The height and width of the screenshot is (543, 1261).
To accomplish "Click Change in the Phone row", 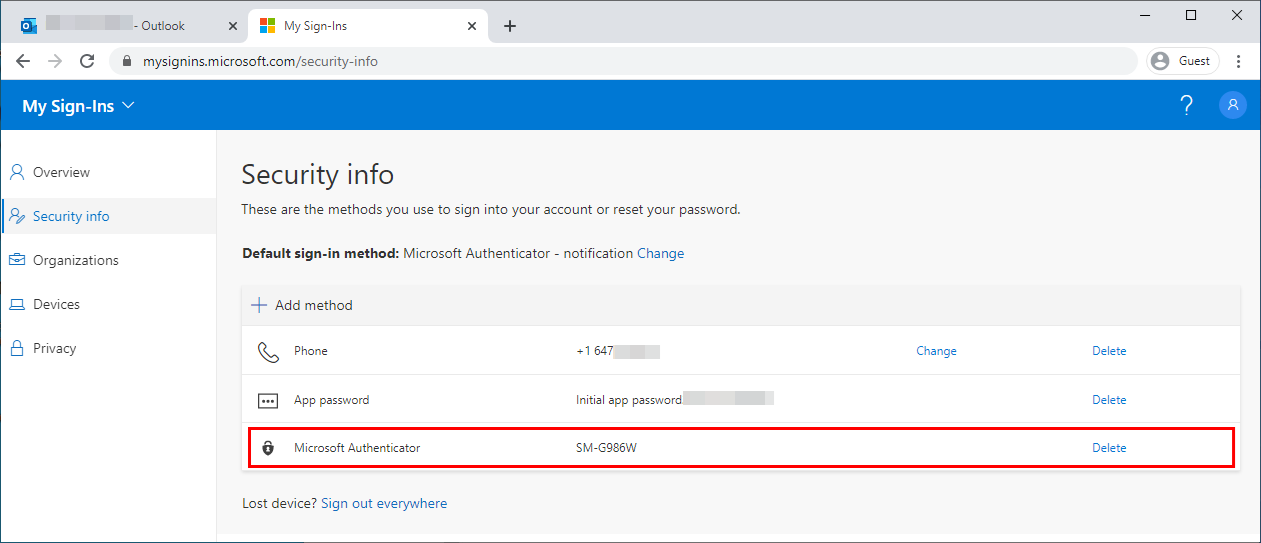I will click(x=936, y=351).
